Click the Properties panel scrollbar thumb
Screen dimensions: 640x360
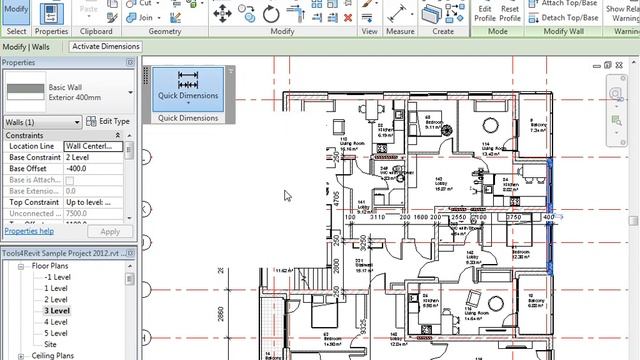coord(129,151)
